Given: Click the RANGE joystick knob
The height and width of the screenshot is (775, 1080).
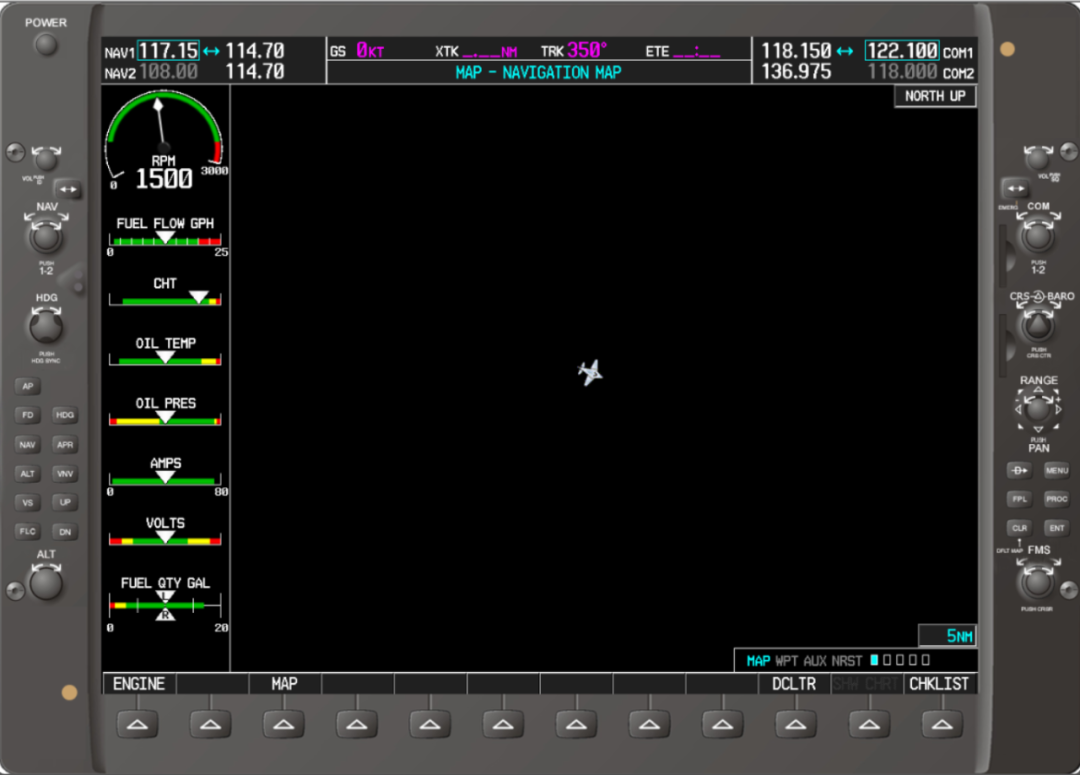Looking at the screenshot, I should pos(1038,409).
